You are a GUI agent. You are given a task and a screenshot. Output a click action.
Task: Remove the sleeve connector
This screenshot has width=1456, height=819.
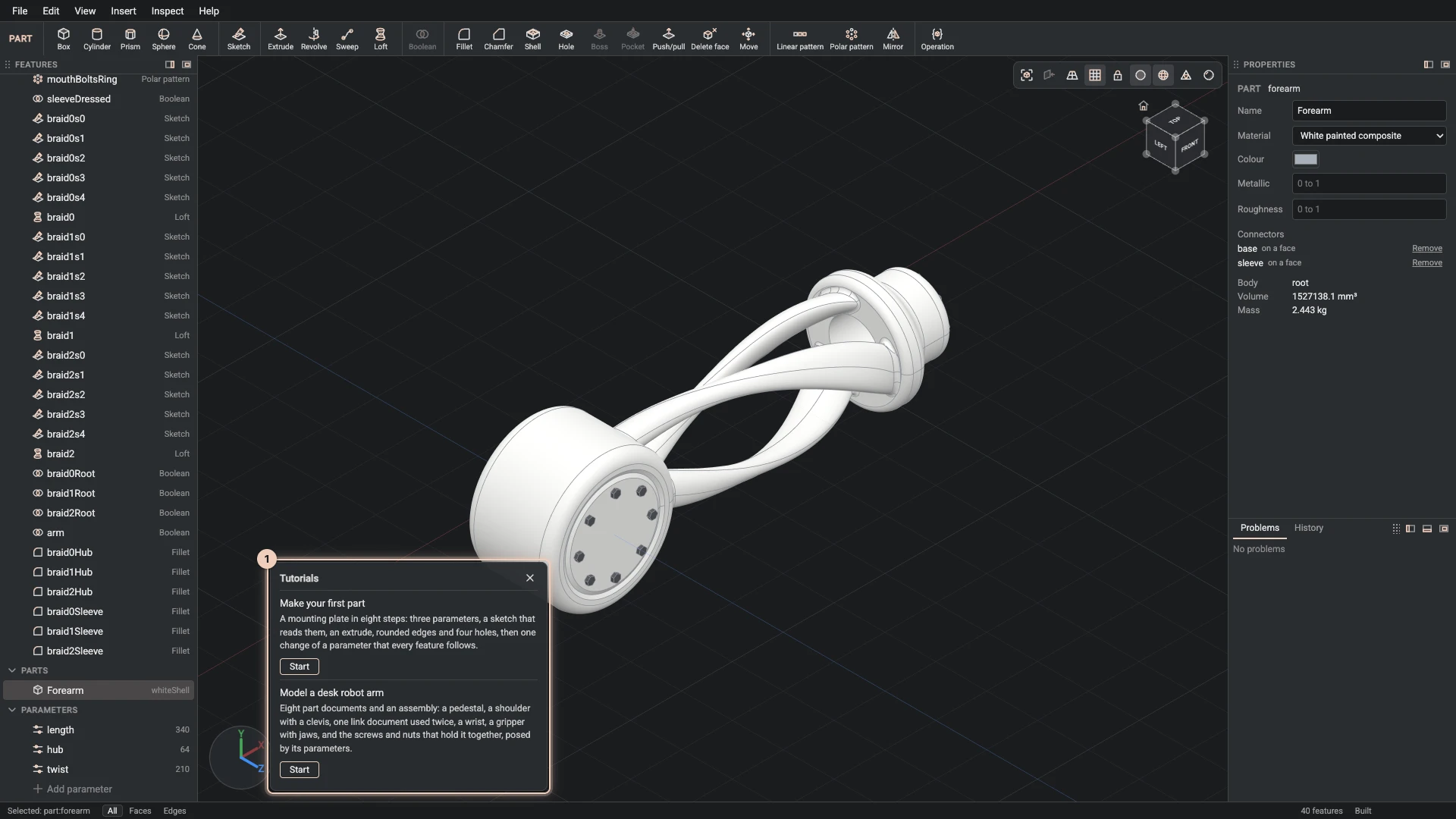click(x=1426, y=263)
